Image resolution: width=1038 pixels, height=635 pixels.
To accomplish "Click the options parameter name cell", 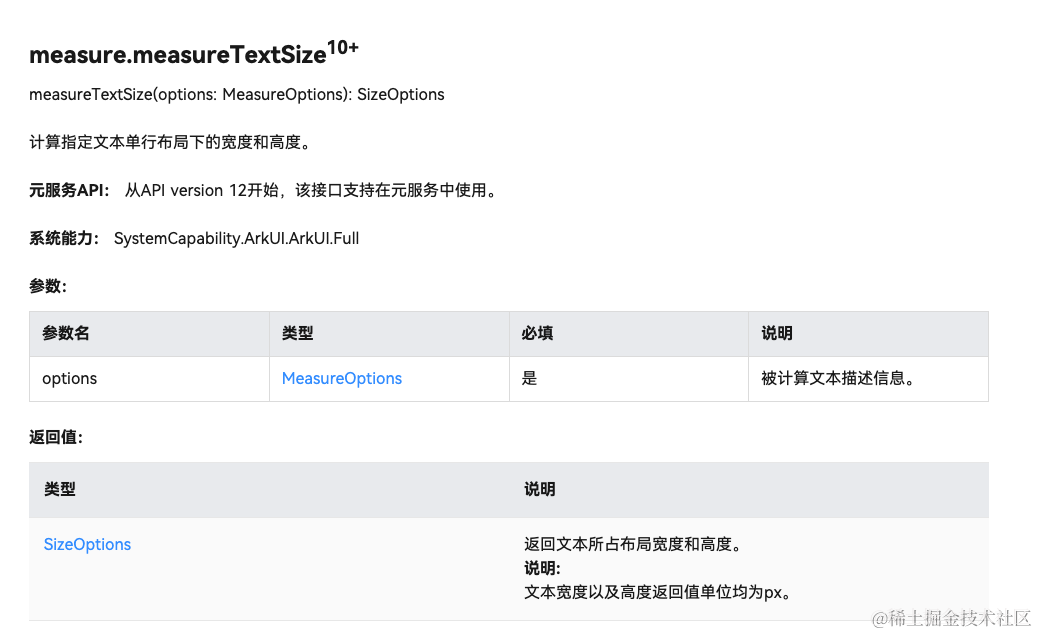I will tap(69, 378).
